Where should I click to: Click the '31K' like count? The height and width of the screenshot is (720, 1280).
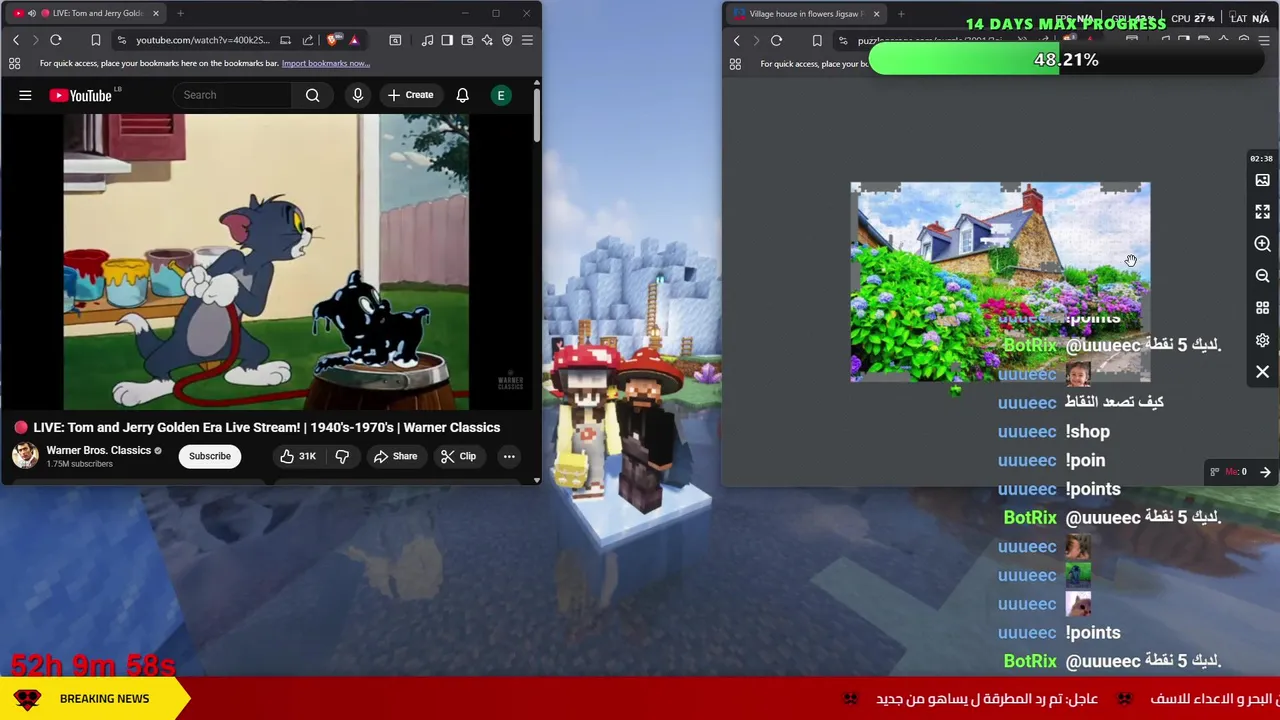pyautogui.click(x=307, y=456)
